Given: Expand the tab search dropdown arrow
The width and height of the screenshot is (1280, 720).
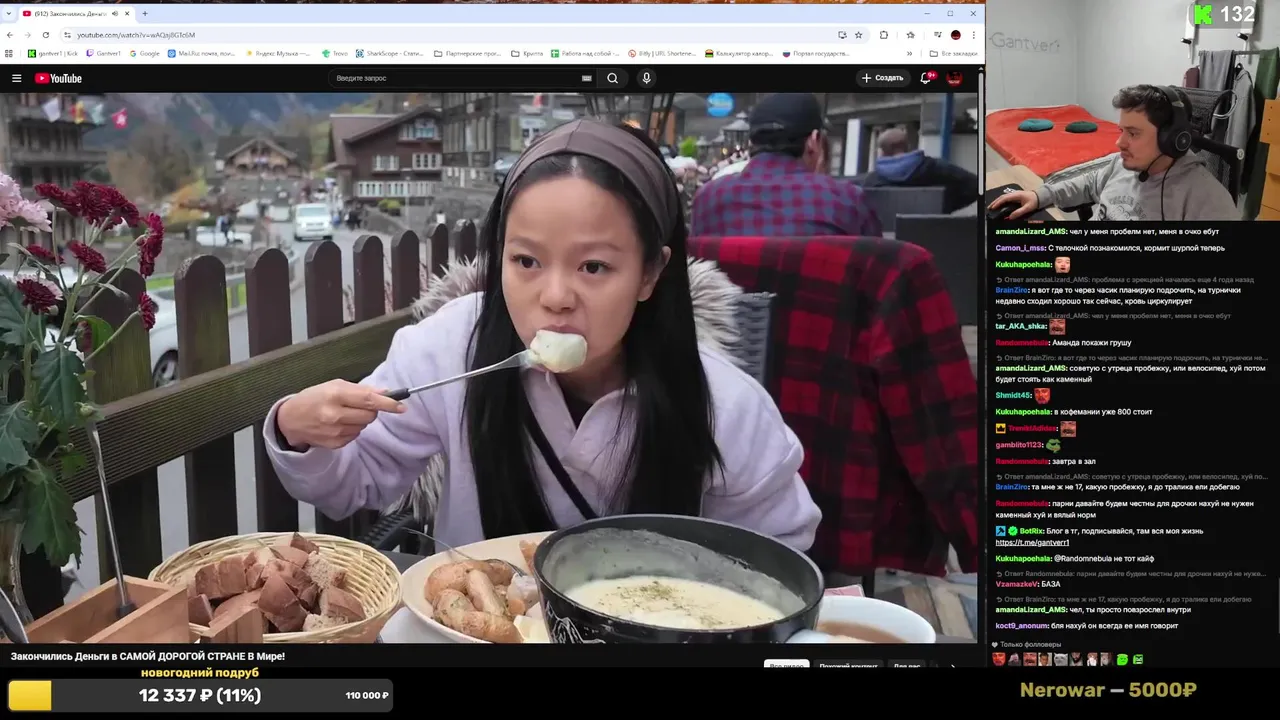Looking at the screenshot, I should (x=10, y=14).
